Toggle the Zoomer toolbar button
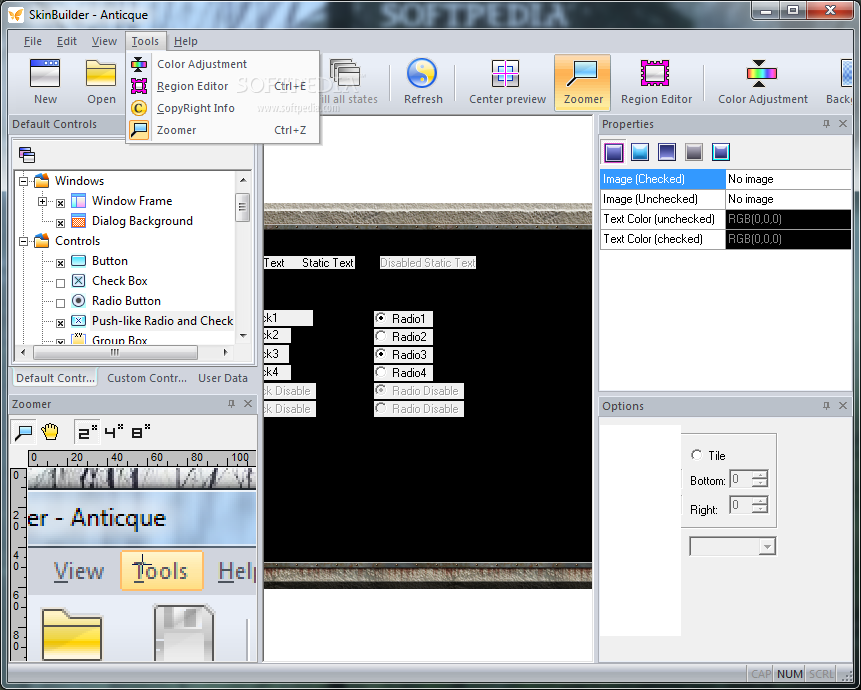Viewport: 861px width, 690px height. (582, 82)
